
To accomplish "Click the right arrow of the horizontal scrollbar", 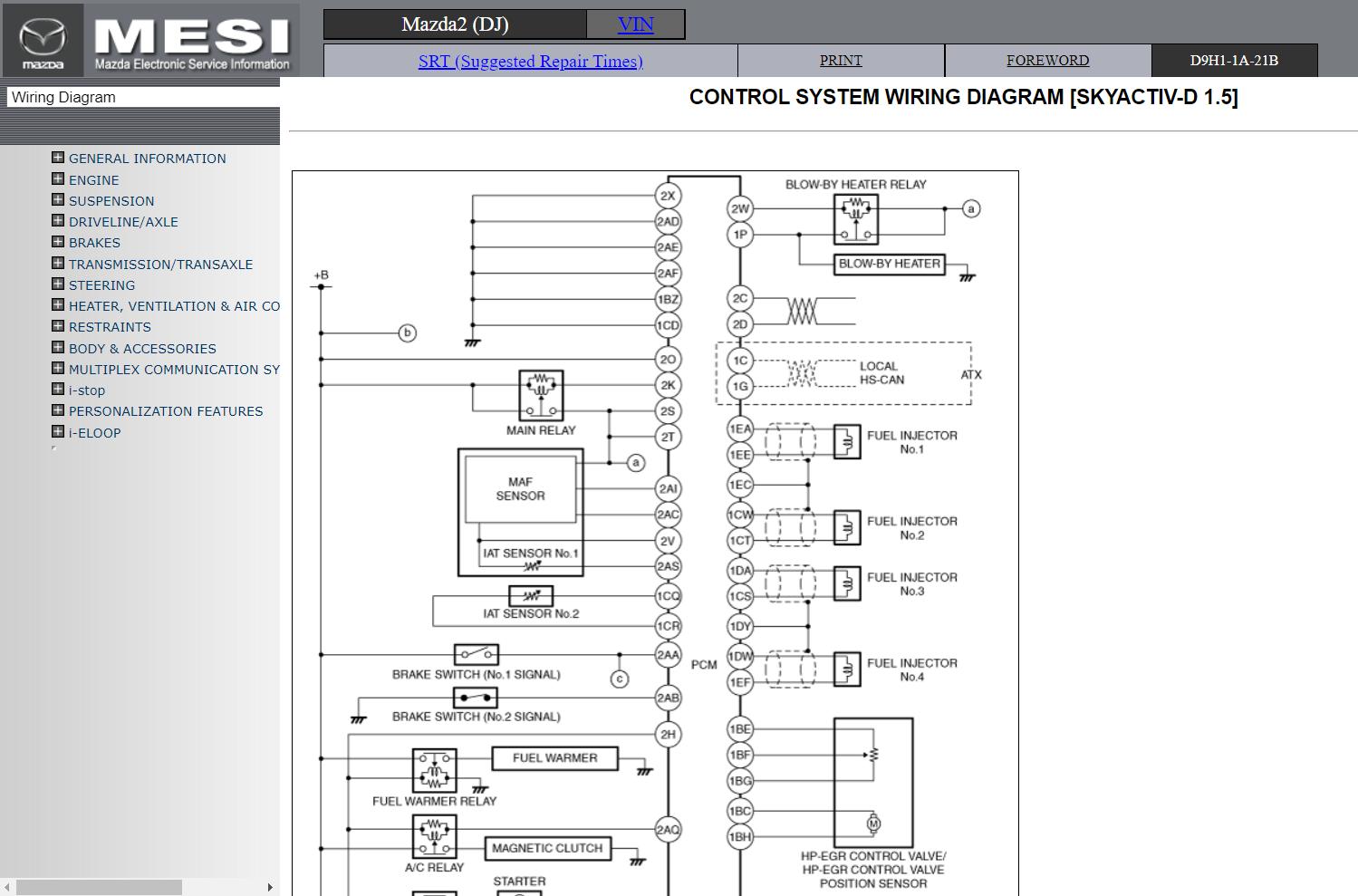I will (x=269, y=888).
